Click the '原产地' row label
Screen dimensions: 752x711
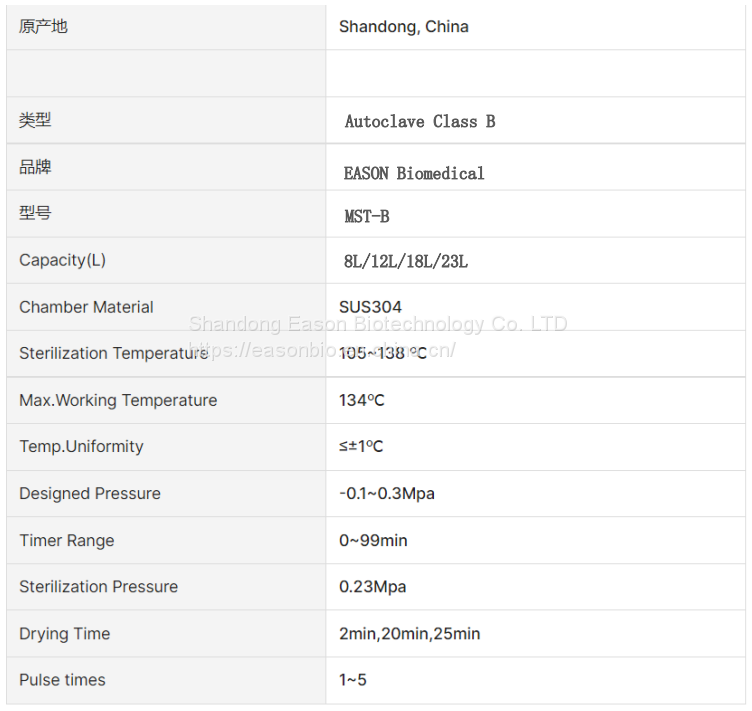click(43, 27)
